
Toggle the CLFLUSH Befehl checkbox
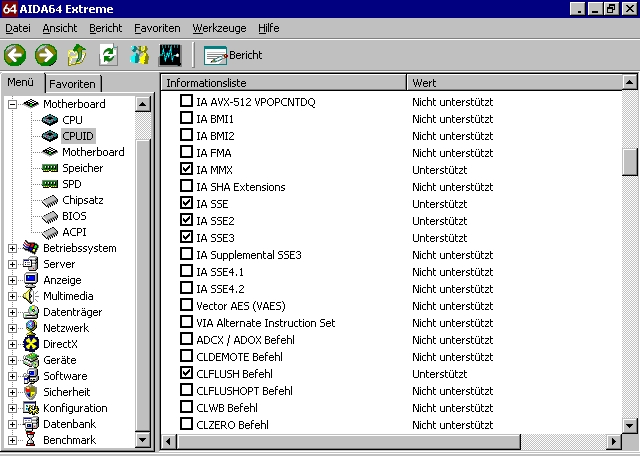pyautogui.click(x=186, y=373)
